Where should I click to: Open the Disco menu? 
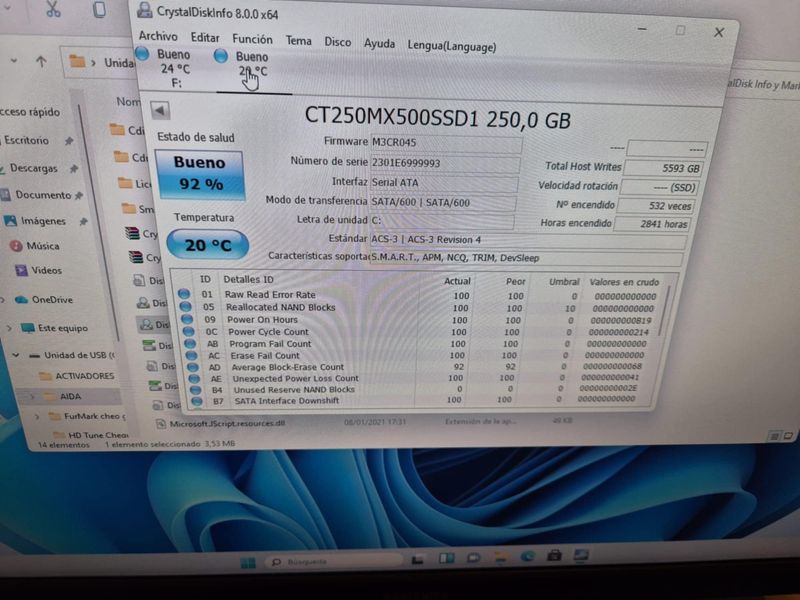pyautogui.click(x=337, y=42)
